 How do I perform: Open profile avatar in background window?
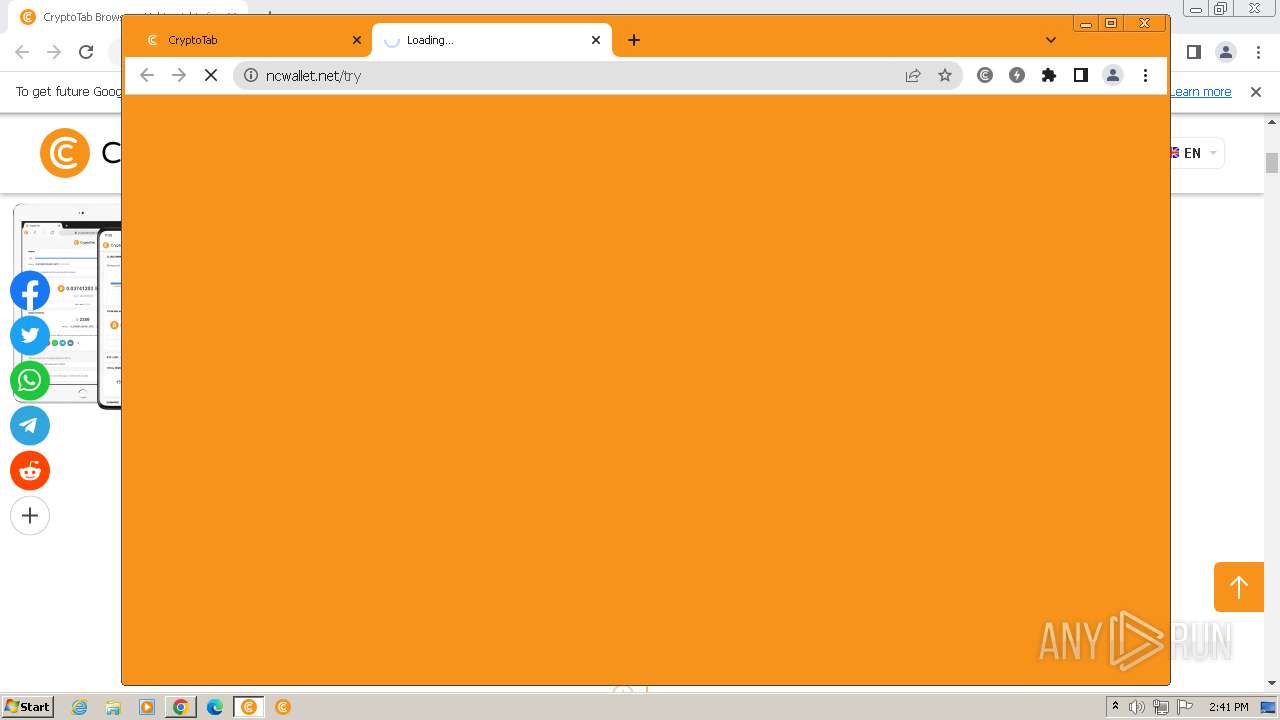1226,52
